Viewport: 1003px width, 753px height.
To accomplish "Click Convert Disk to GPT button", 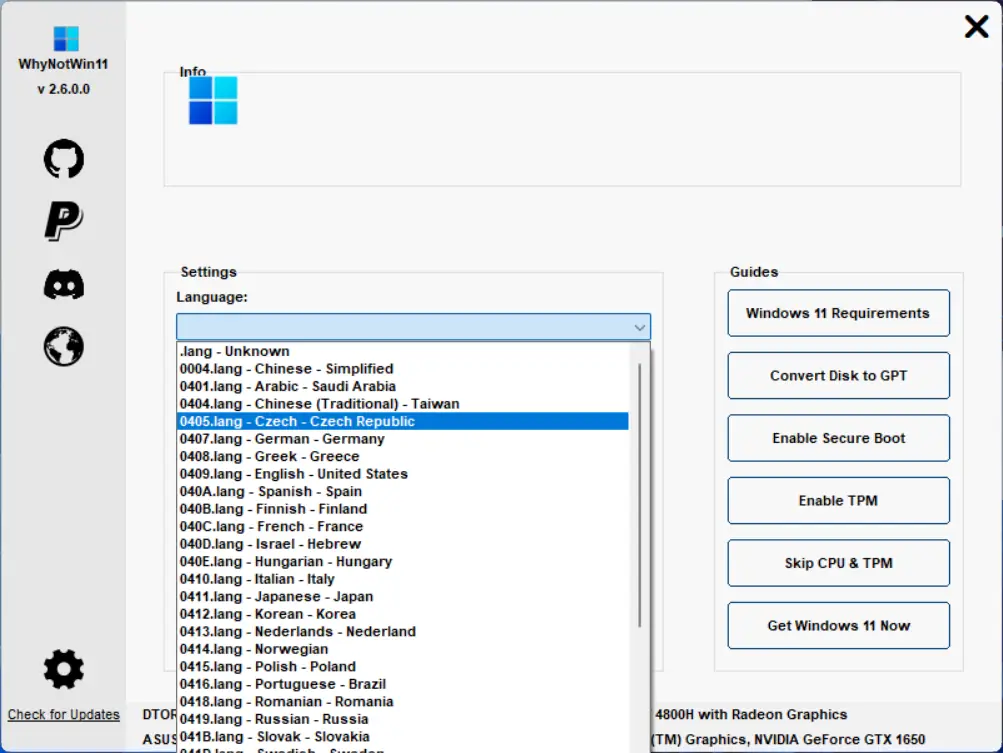I will 838,376.
